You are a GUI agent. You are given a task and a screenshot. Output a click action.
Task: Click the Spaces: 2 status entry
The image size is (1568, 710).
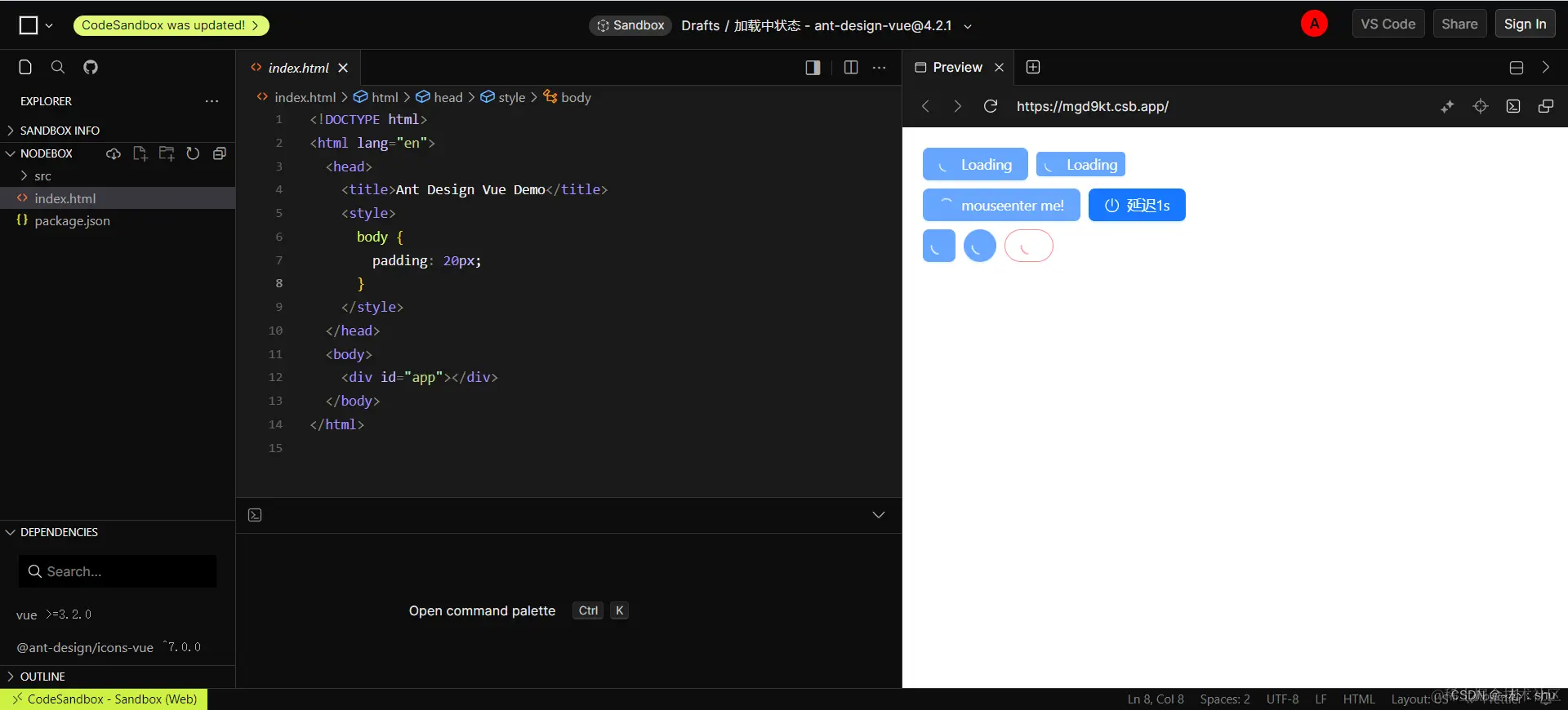tap(1225, 699)
